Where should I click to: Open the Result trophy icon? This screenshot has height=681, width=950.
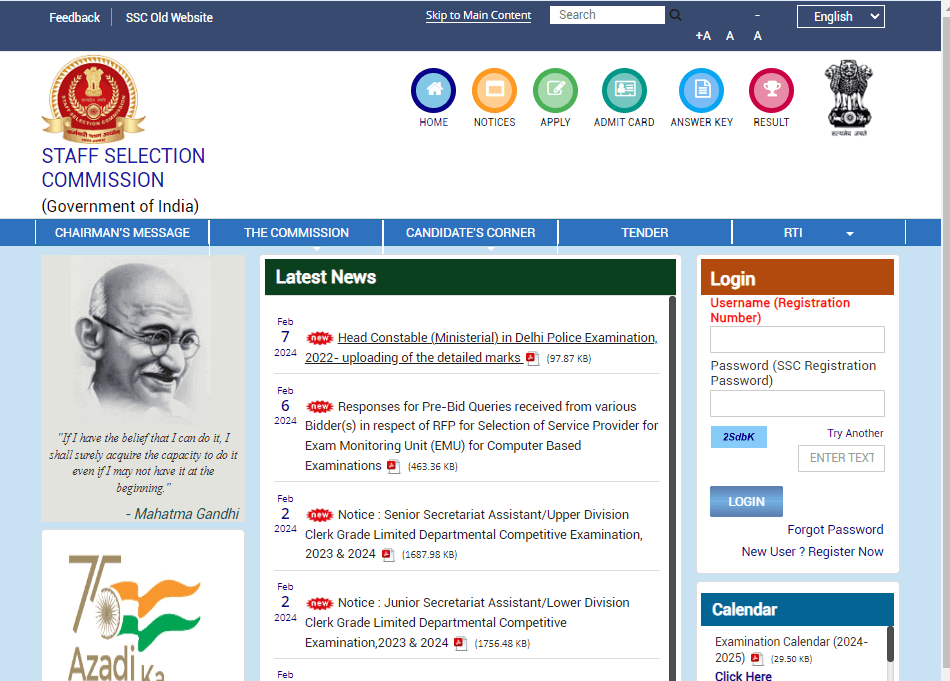(x=771, y=90)
